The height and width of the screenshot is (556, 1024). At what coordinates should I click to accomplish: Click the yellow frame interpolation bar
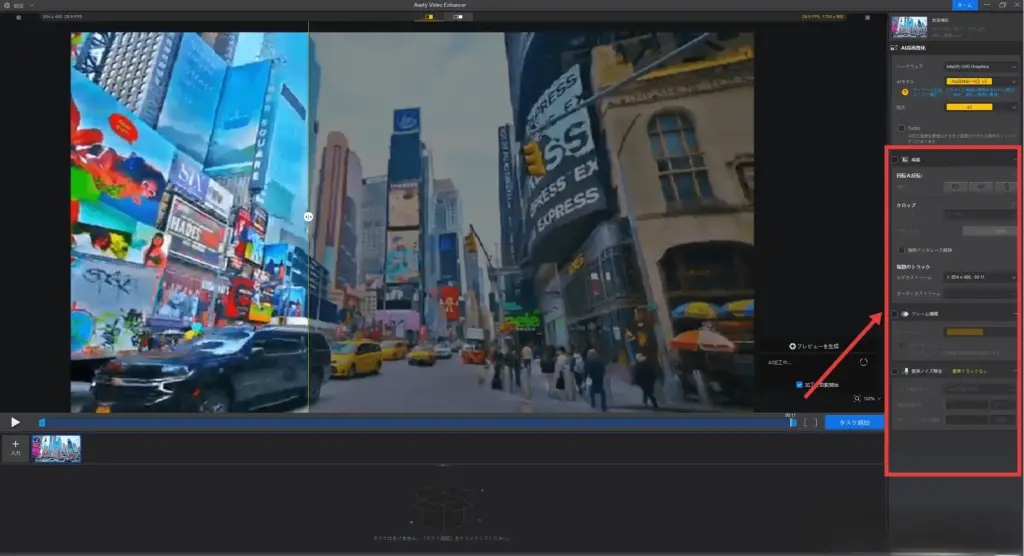pyautogui.click(x=965, y=332)
